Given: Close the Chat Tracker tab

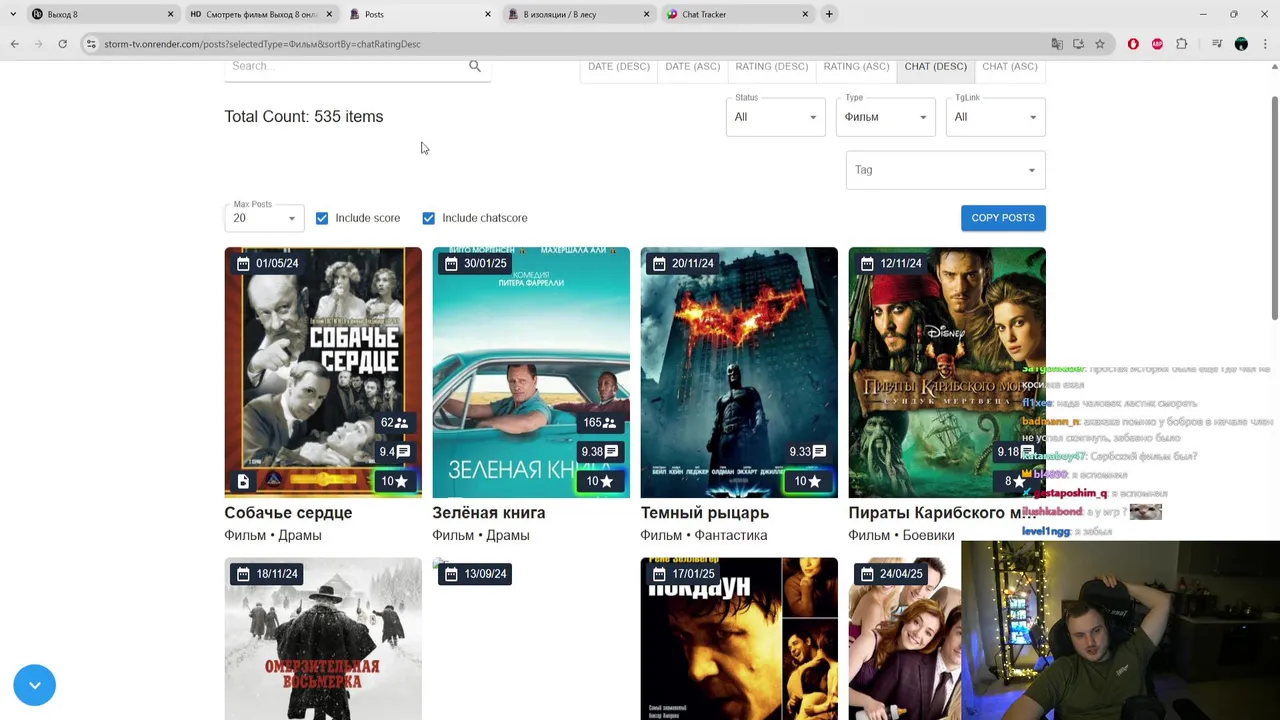Looking at the screenshot, I should coord(805,14).
